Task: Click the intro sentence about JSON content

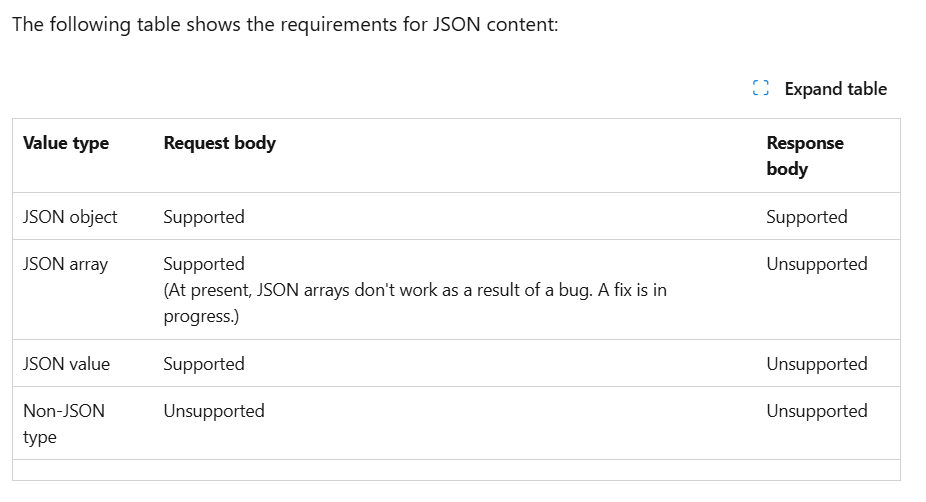Action: pos(285,25)
